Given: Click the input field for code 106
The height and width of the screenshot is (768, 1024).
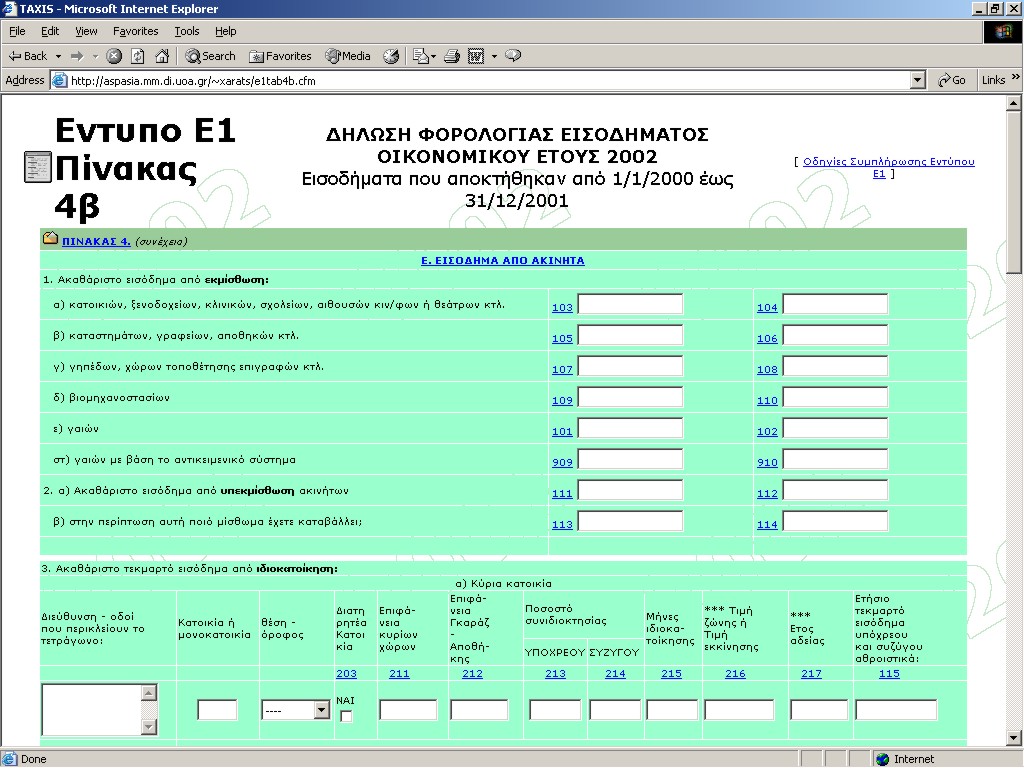Looking at the screenshot, I should (x=835, y=335).
